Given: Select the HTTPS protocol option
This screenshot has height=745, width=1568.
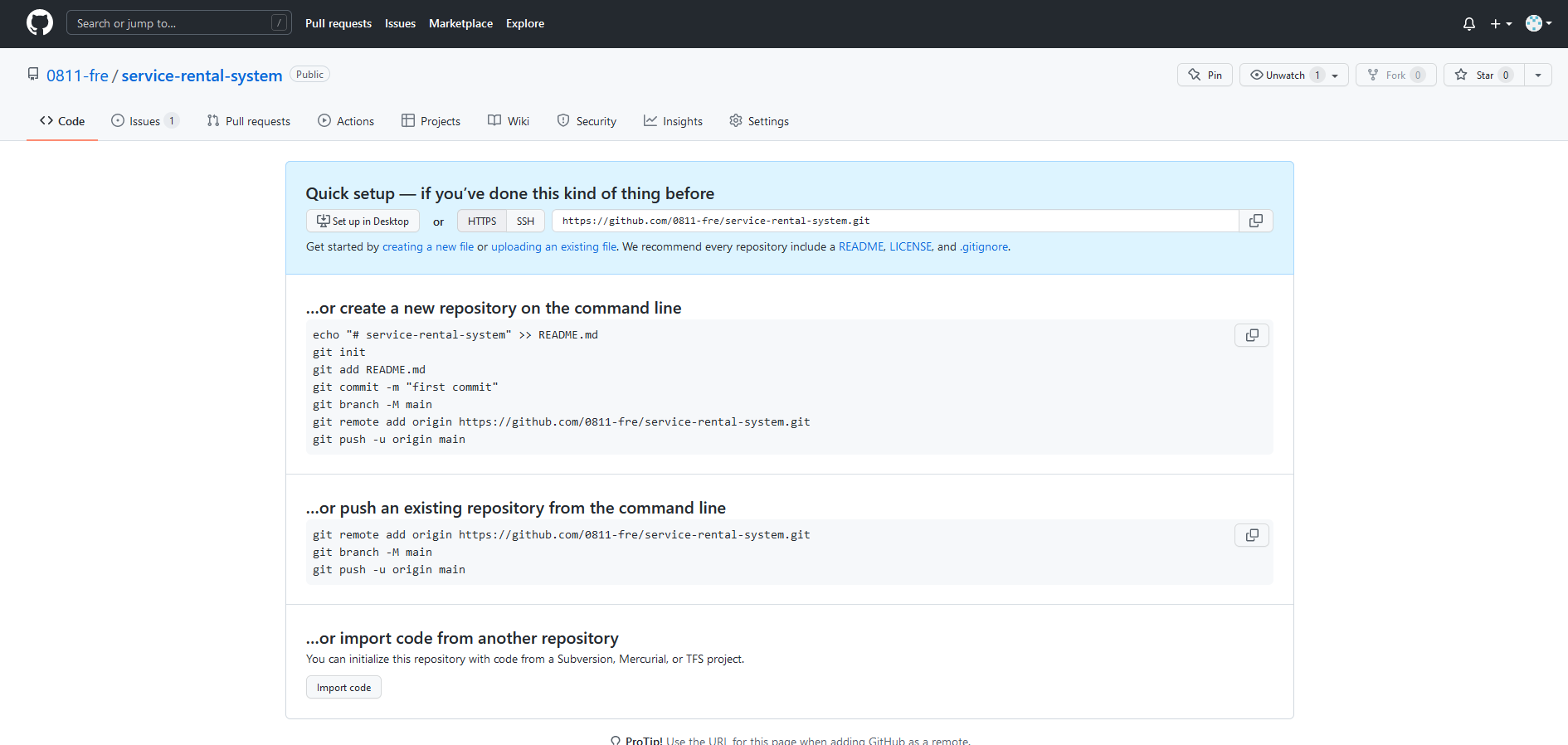Looking at the screenshot, I should (482, 222).
